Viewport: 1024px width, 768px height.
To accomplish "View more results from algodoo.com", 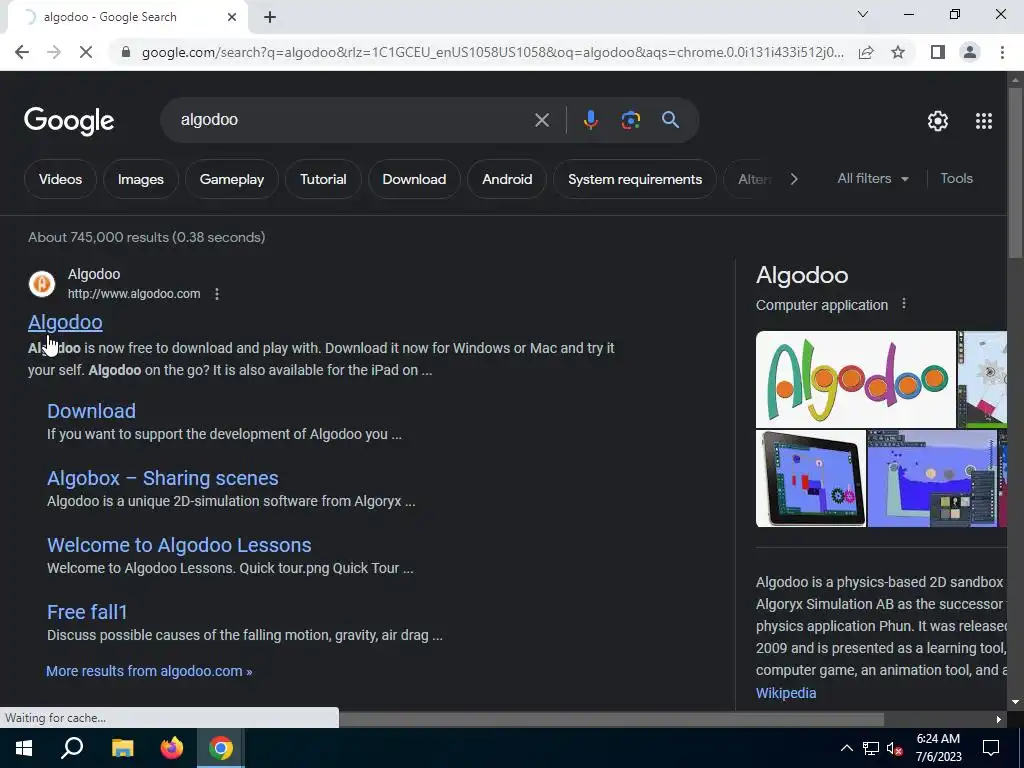I will [149, 671].
